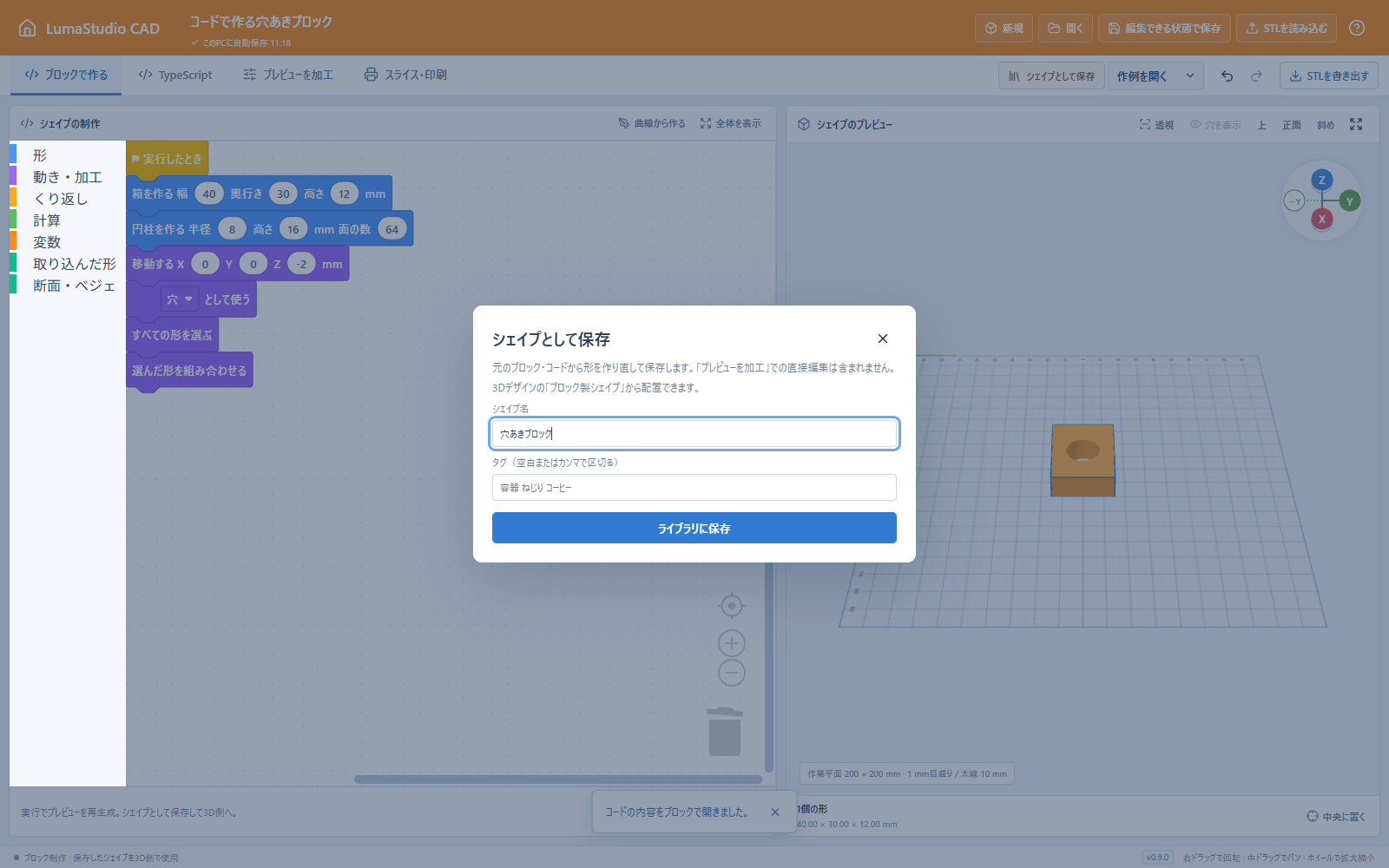Click the Y axis on the view gizmo
Viewport: 1389px width, 868px height.
tap(1349, 201)
